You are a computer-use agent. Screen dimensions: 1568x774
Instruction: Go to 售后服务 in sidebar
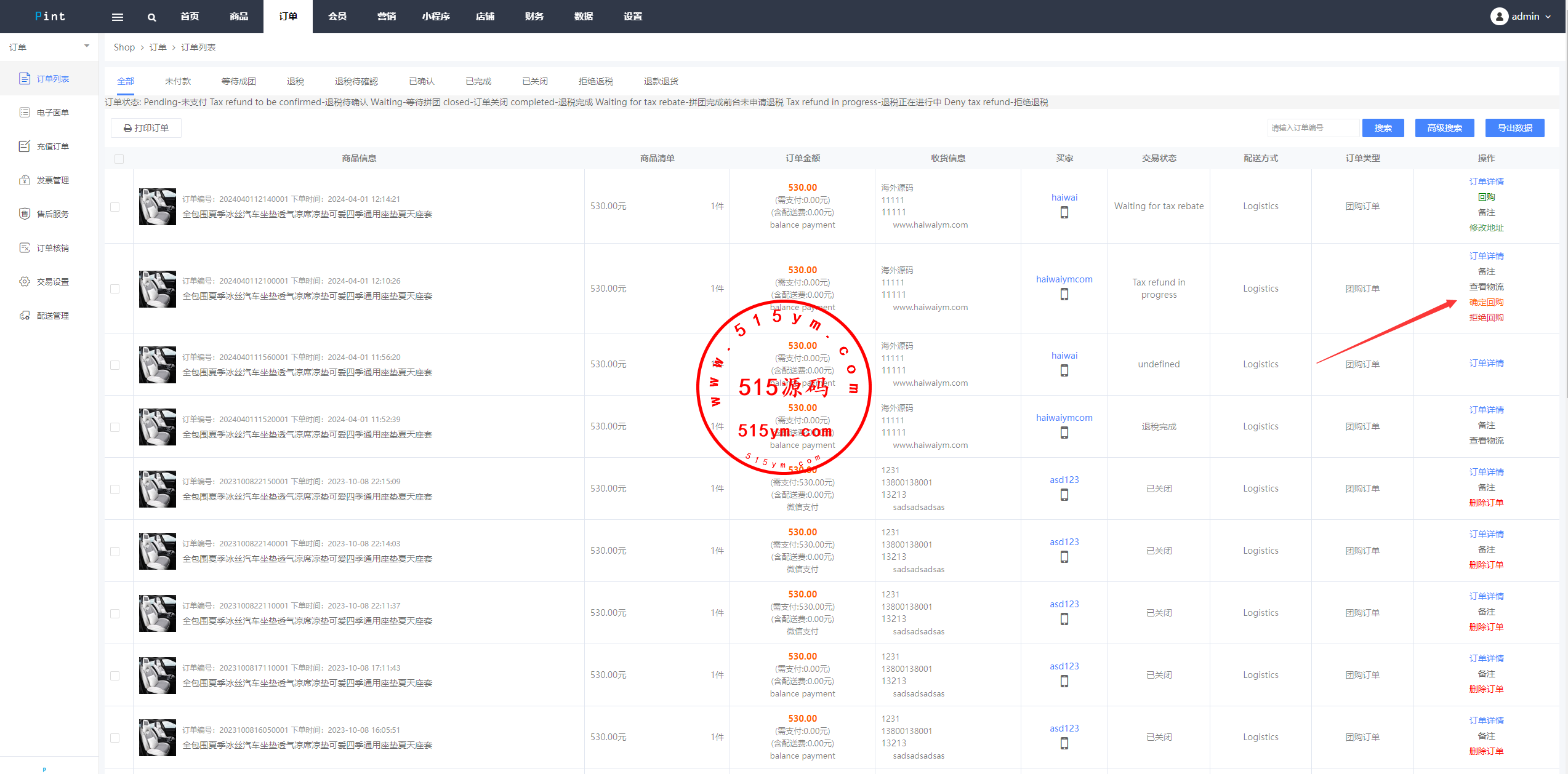(x=52, y=214)
